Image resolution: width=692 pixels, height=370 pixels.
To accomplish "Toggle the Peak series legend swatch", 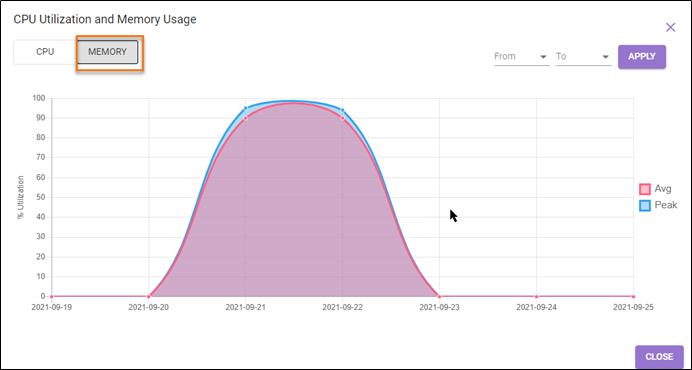I will point(645,205).
